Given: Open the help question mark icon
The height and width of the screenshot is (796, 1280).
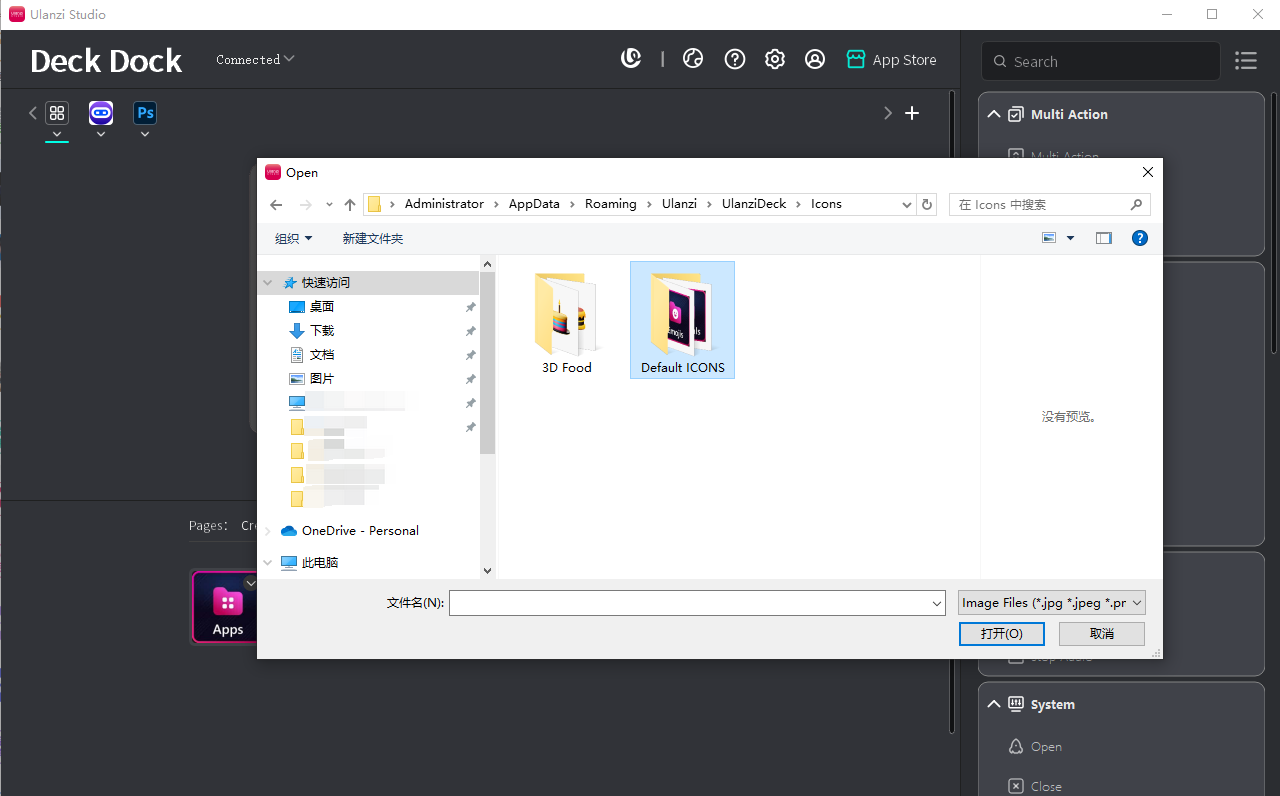Looking at the screenshot, I should tap(735, 60).
